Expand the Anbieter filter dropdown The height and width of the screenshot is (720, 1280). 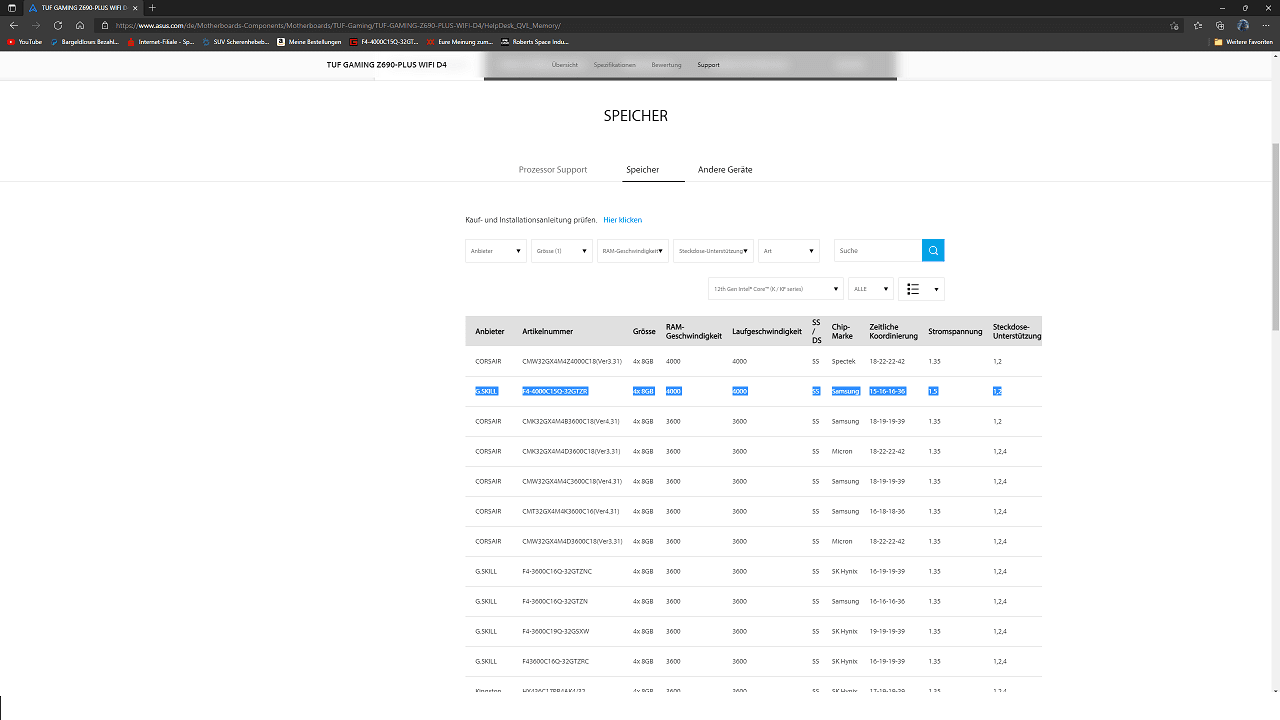(496, 251)
